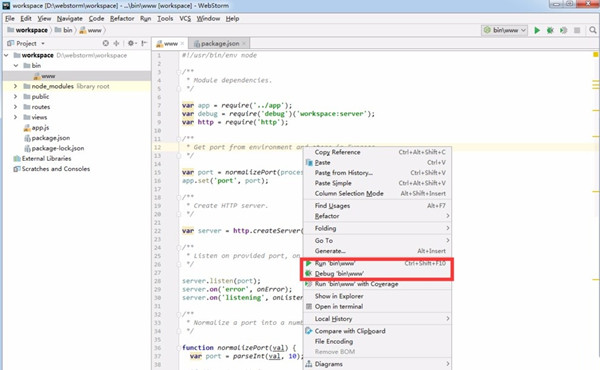Toggle Column Selection Mode
The image size is (600, 370).
(x=377, y=194)
